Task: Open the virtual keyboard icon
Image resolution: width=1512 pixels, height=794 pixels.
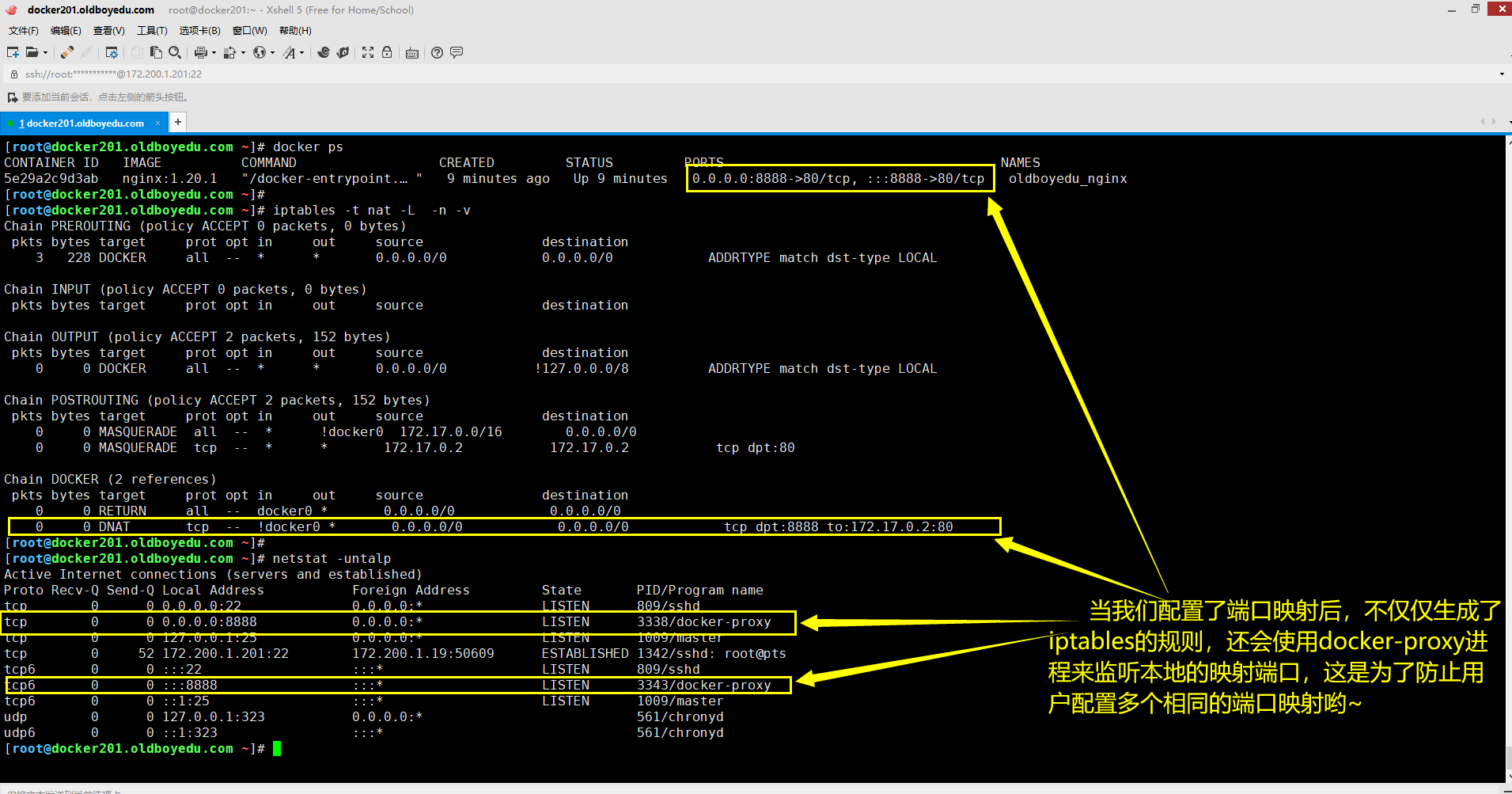Action: pos(412,53)
